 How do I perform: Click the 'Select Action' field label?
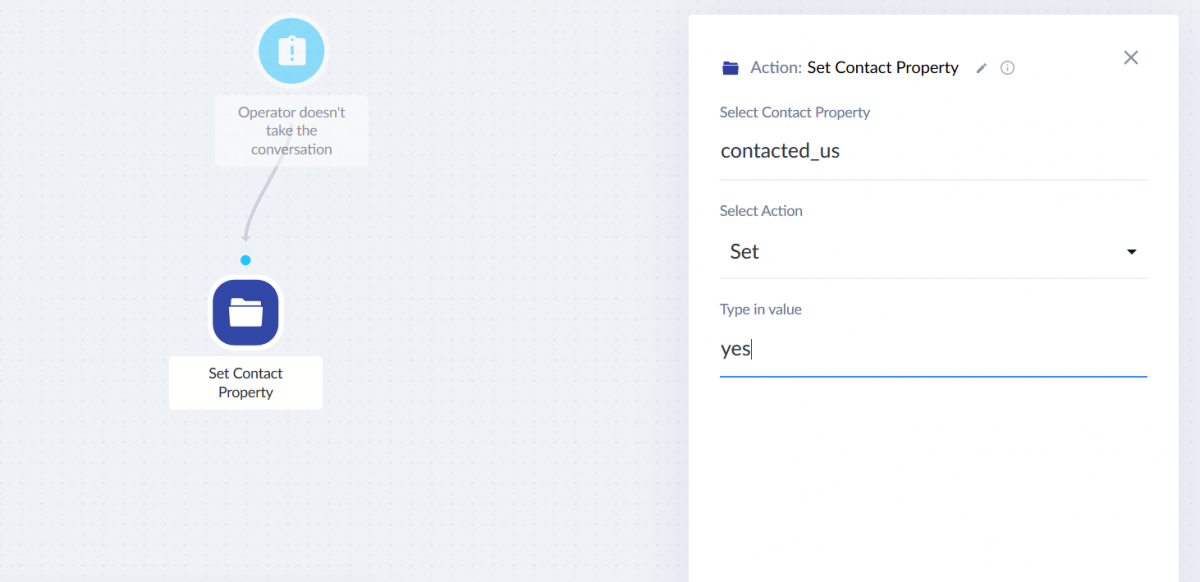coord(761,211)
